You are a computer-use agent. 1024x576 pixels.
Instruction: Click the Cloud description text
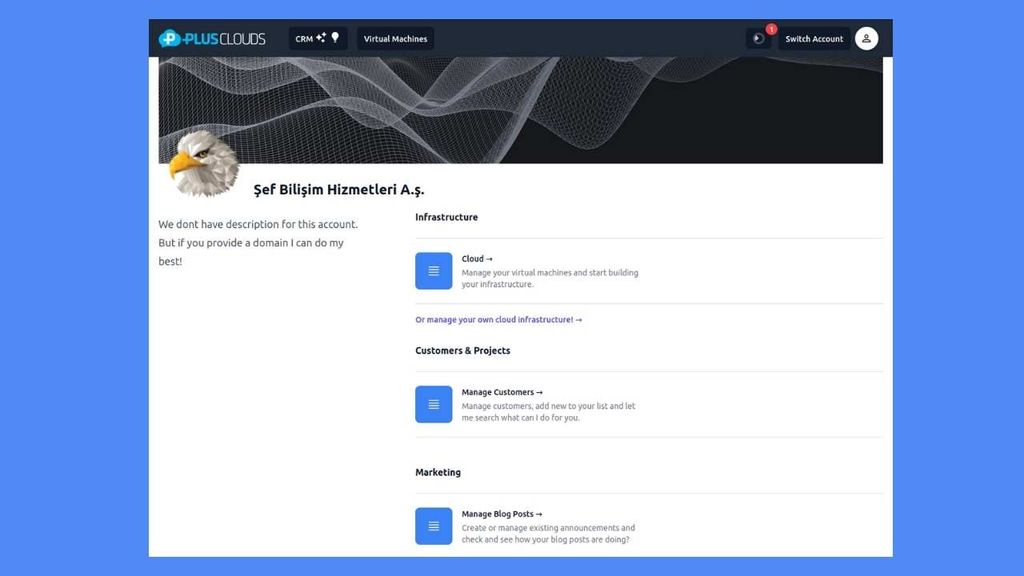coord(549,278)
